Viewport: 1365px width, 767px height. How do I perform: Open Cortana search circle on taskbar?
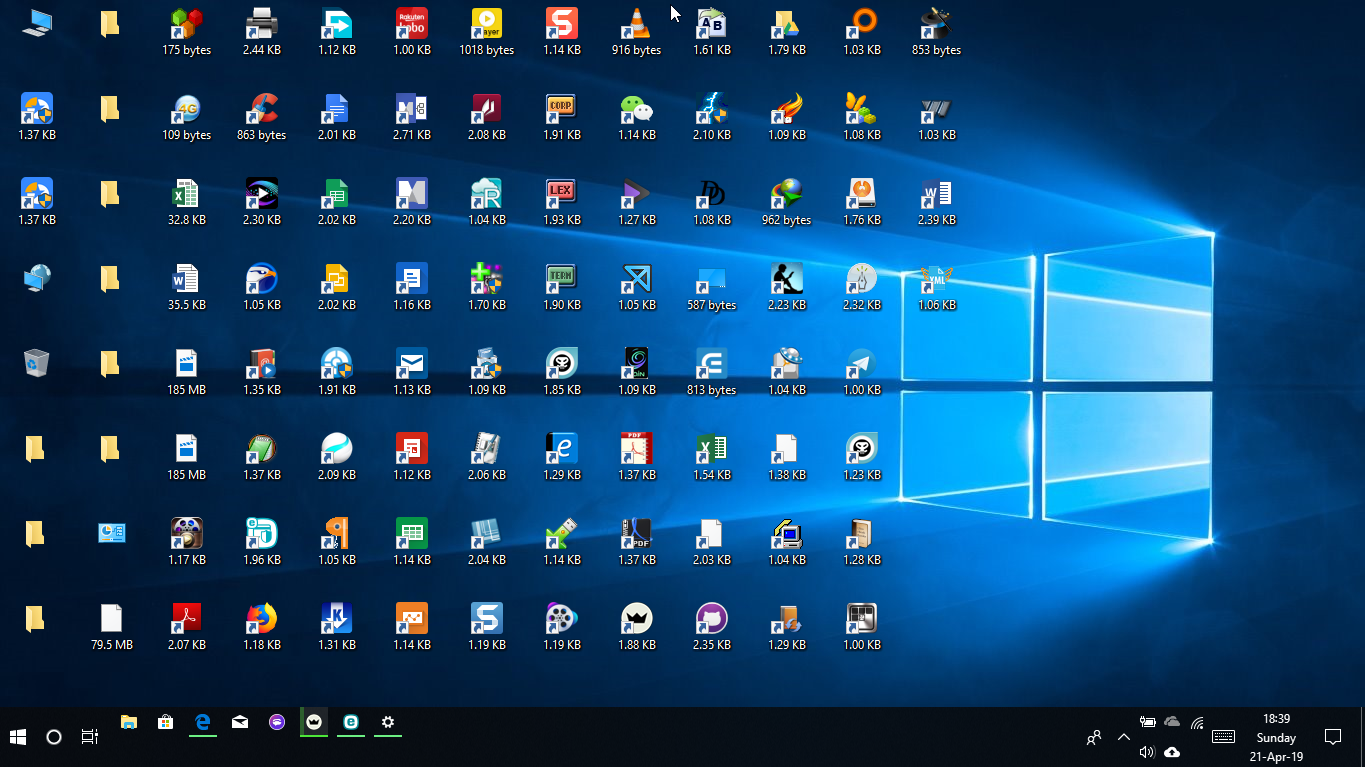(54, 737)
